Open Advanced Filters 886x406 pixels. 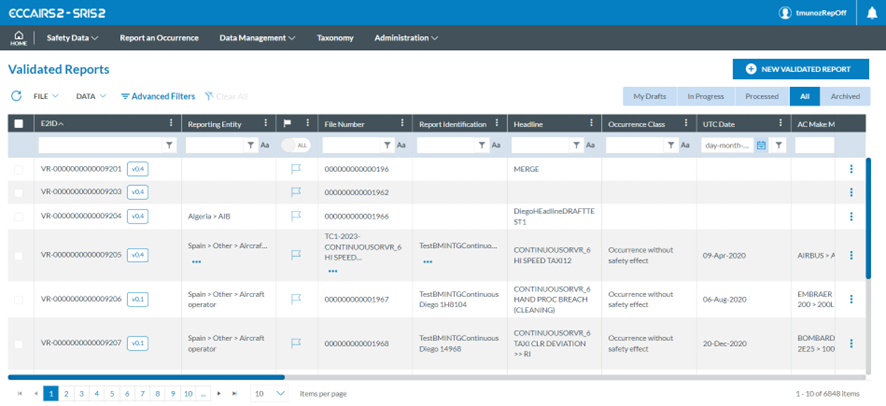click(157, 96)
